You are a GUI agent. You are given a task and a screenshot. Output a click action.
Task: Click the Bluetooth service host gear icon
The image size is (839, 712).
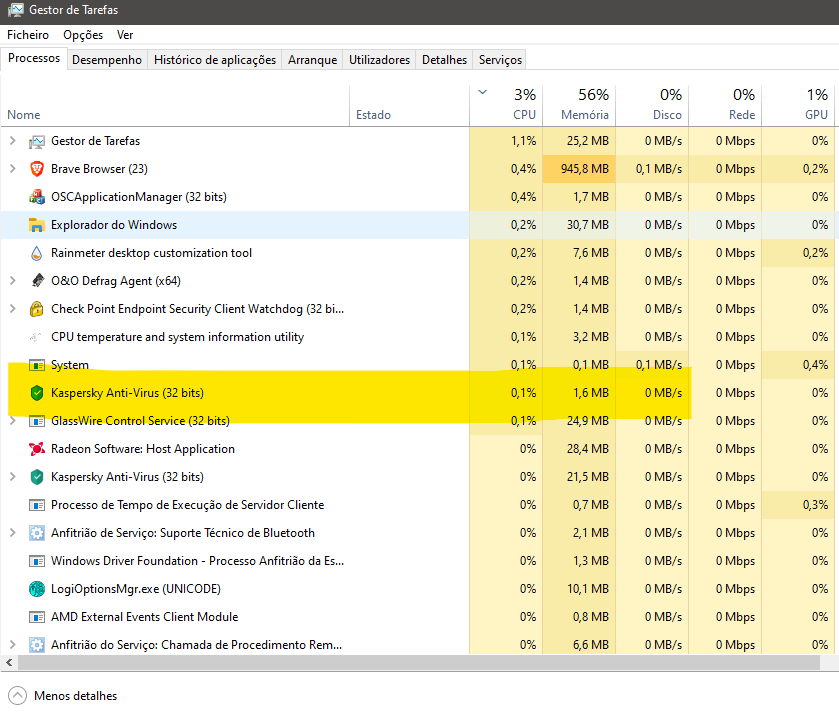point(36,533)
